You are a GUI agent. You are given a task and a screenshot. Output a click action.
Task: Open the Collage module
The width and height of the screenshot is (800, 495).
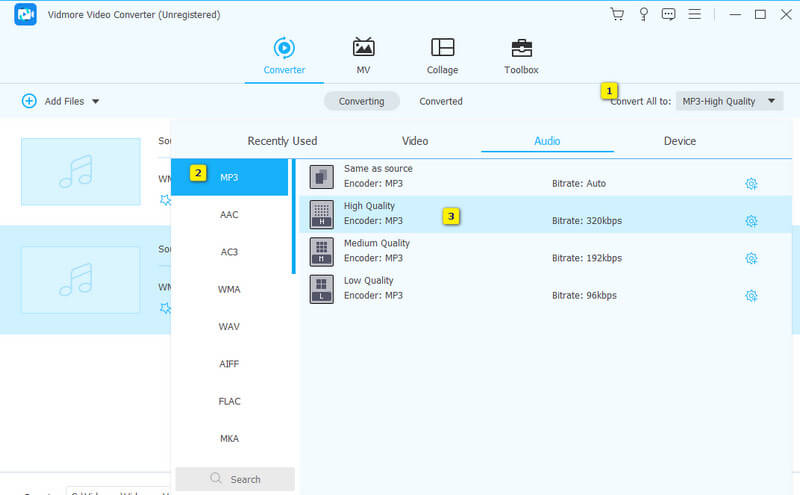[x=442, y=56]
